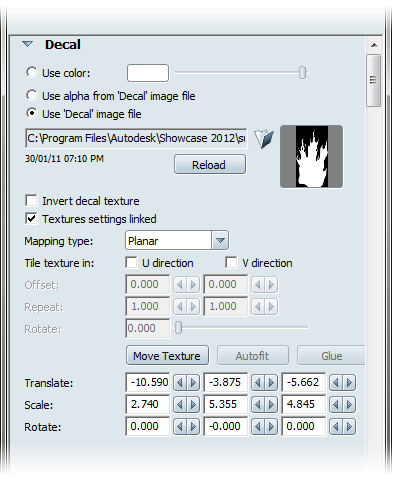The height and width of the screenshot is (479, 393).
Task: Decrease bottom Rotate Z value with left arrow
Action: pyautogui.click(x=336, y=426)
